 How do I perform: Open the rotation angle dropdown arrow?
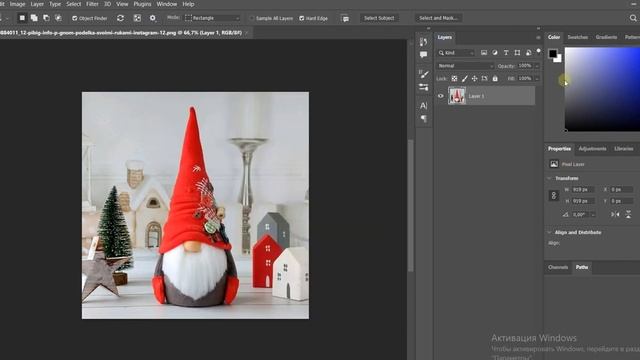[593, 214]
